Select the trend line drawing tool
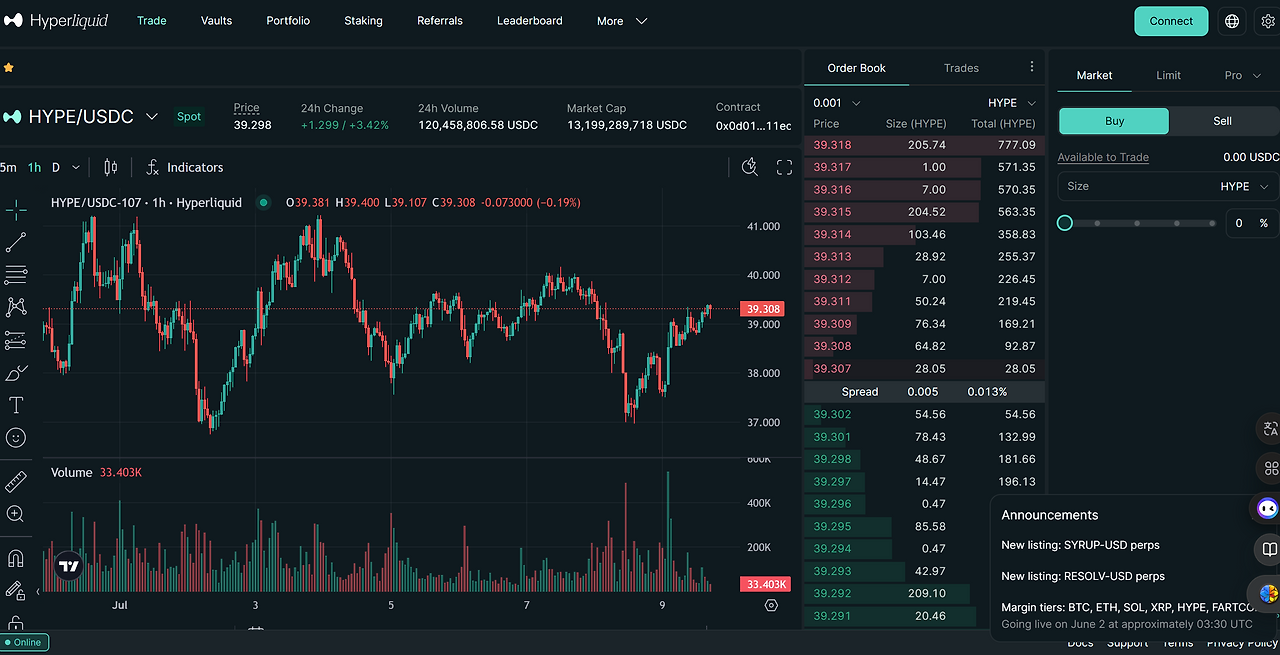This screenshot has width=1280, height=655. [16, 242]
